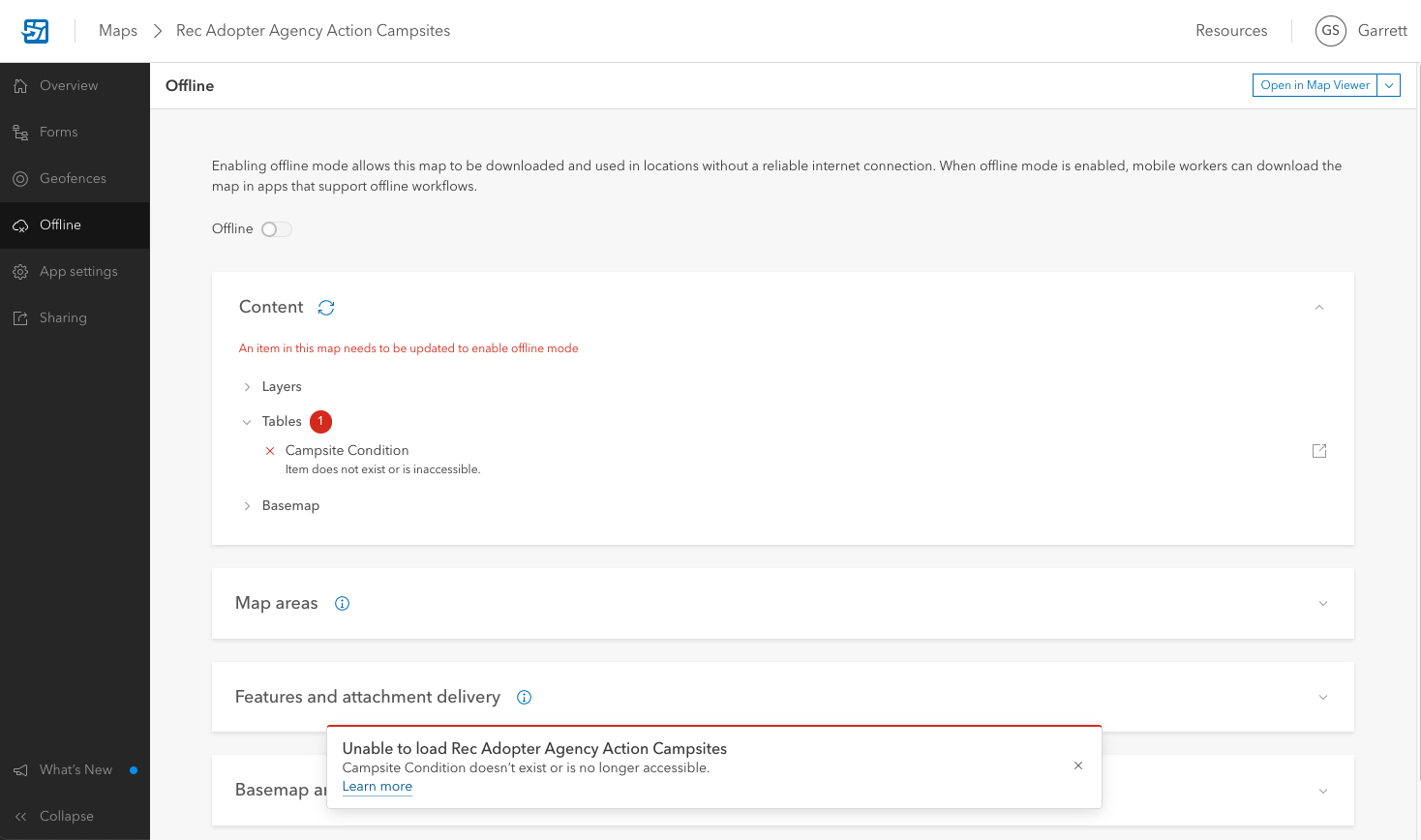Expand the Map areas section
The height and width of the screenshot is (840, 1421).
(1323, 604)
